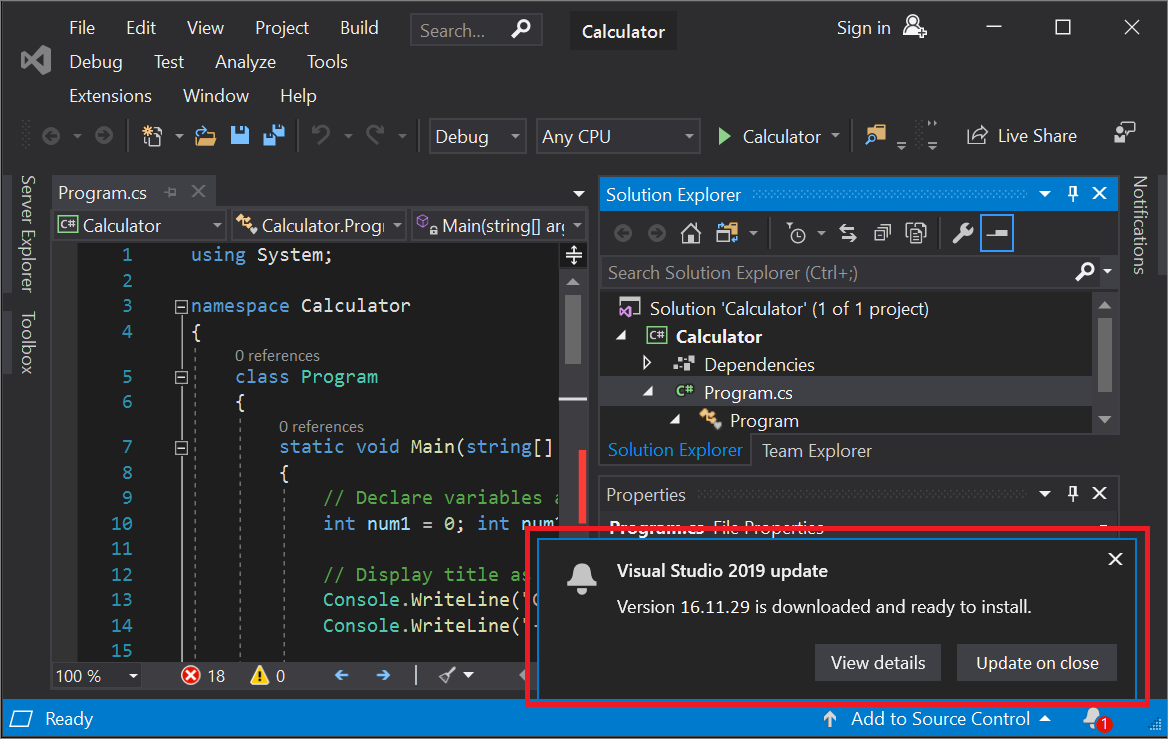Open the Build menu
This screenshot has width=1168, height=739.
pyautogui.click(x=359, y=27)
